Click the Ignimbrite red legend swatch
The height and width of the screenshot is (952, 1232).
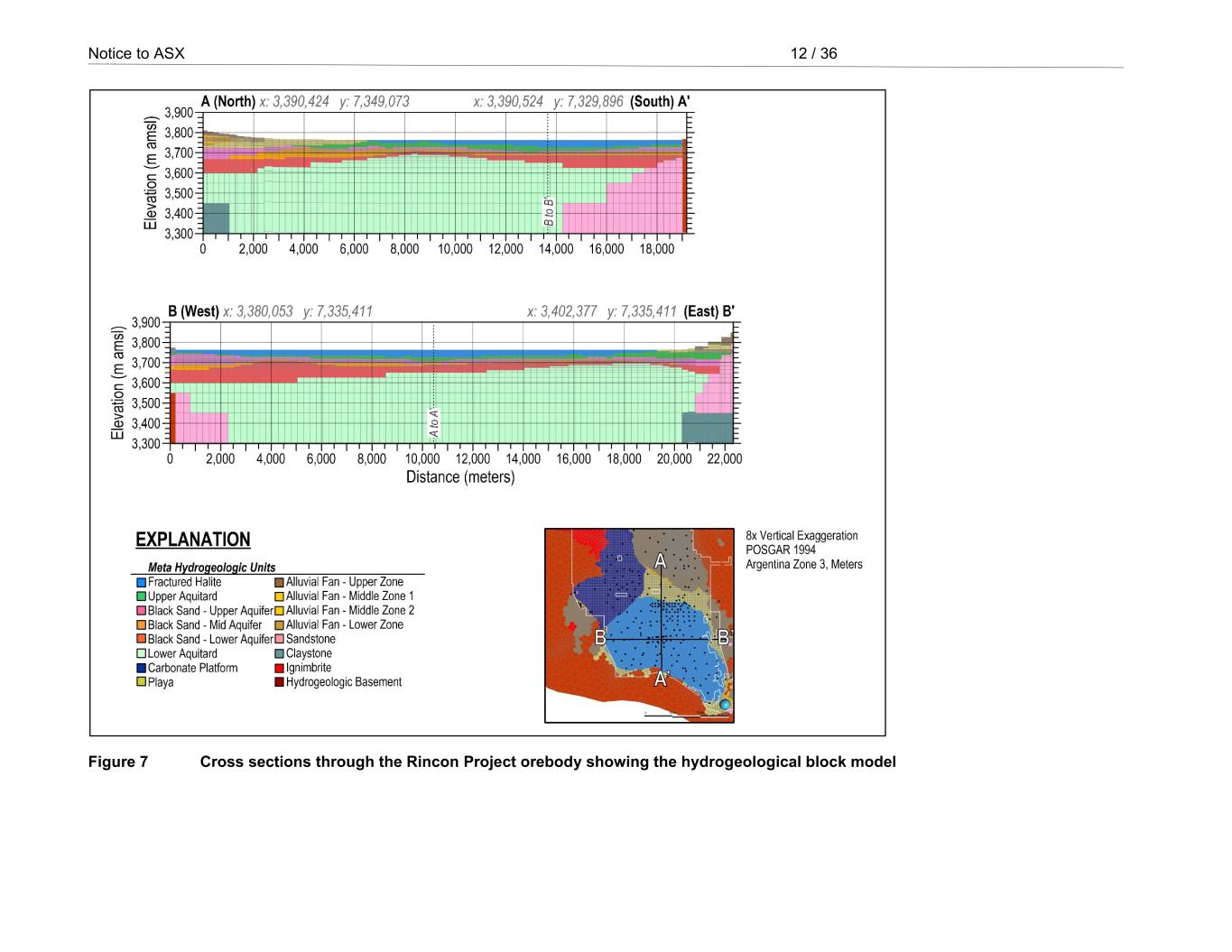280,669
